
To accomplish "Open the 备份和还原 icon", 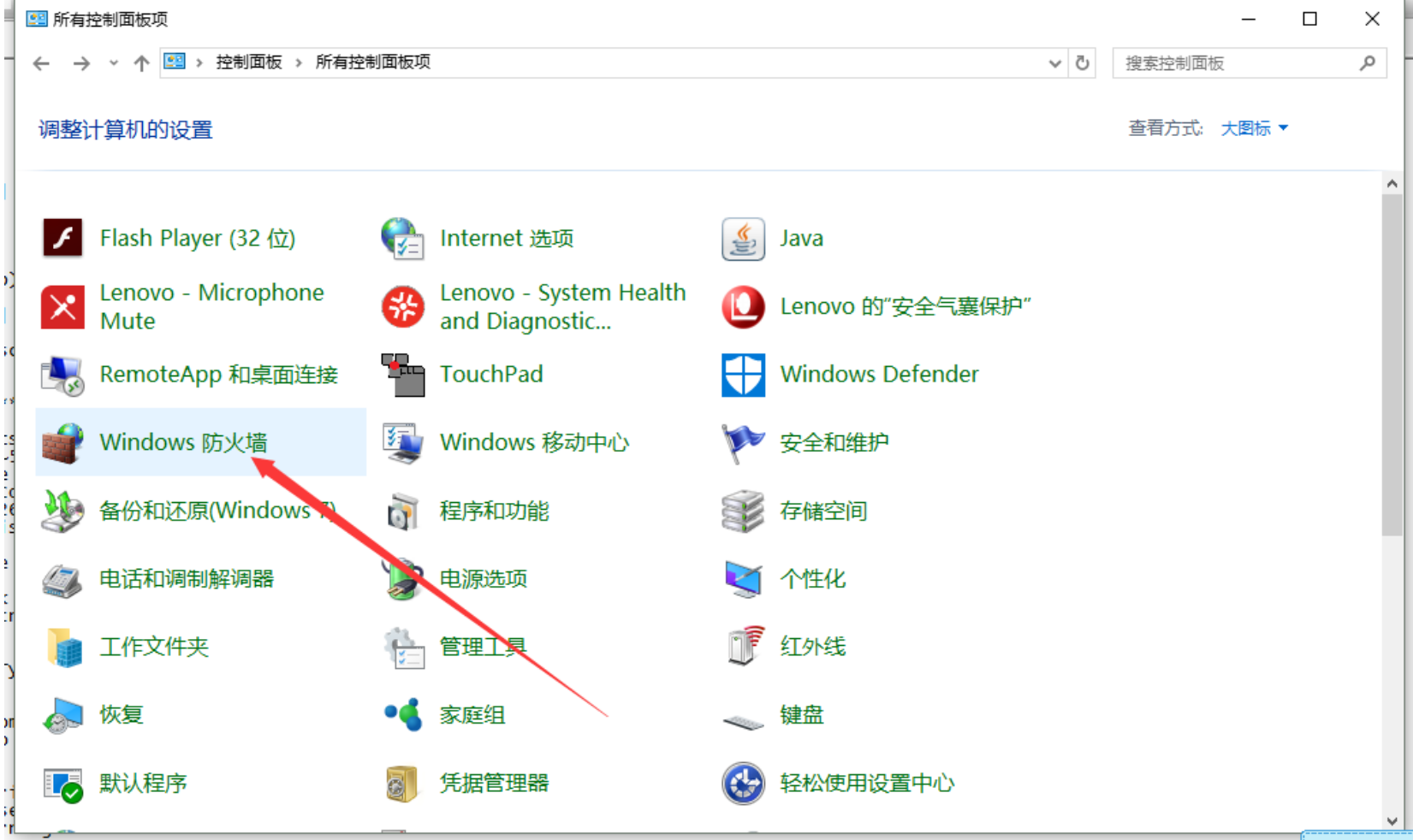I will [62, 511].
